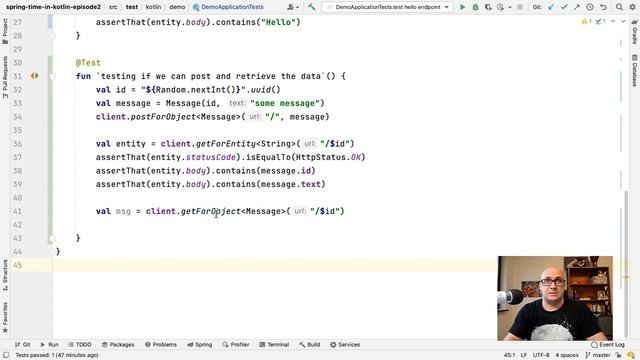The width and height of the screenshot is (640, 360).
Task: Build the project with hammer icon
Action: [311, 7]
